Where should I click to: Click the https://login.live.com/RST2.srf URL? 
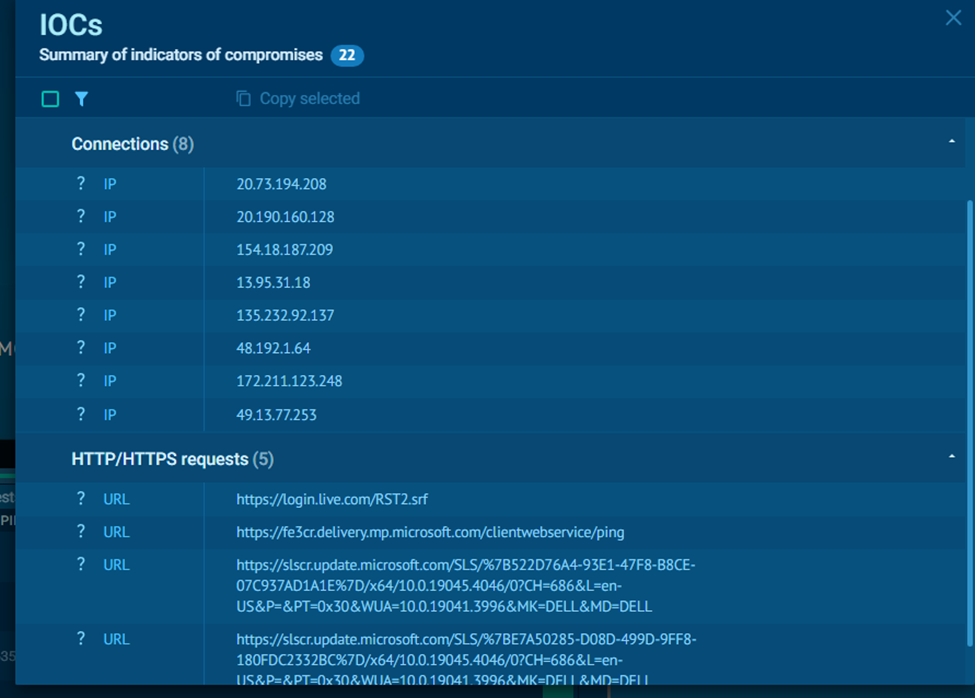point(332,499)
